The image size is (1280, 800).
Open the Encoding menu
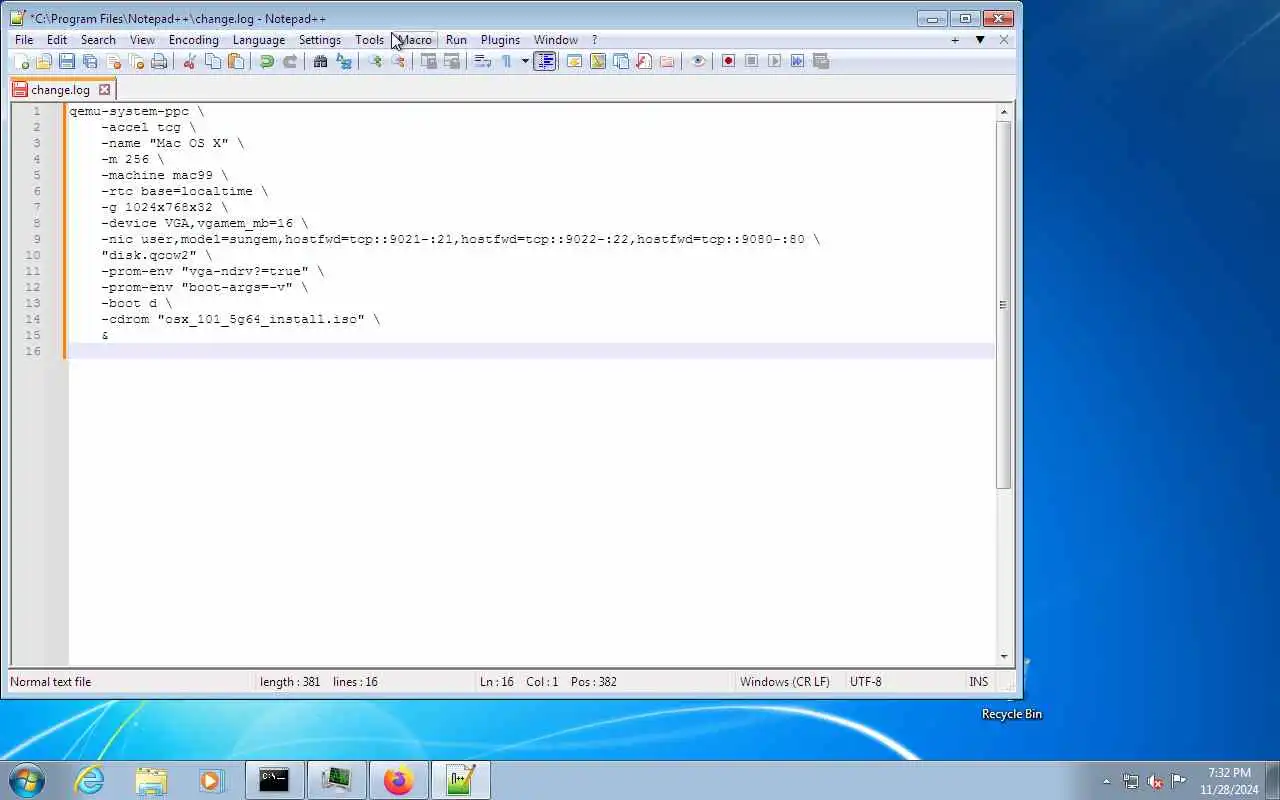[x=193, y=40]
